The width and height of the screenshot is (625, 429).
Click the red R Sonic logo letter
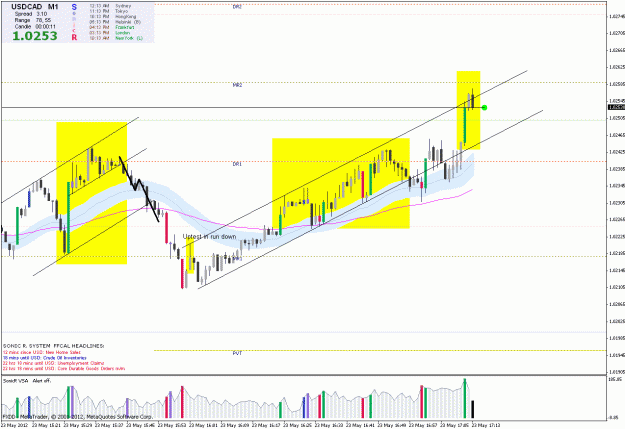point(74,37)
